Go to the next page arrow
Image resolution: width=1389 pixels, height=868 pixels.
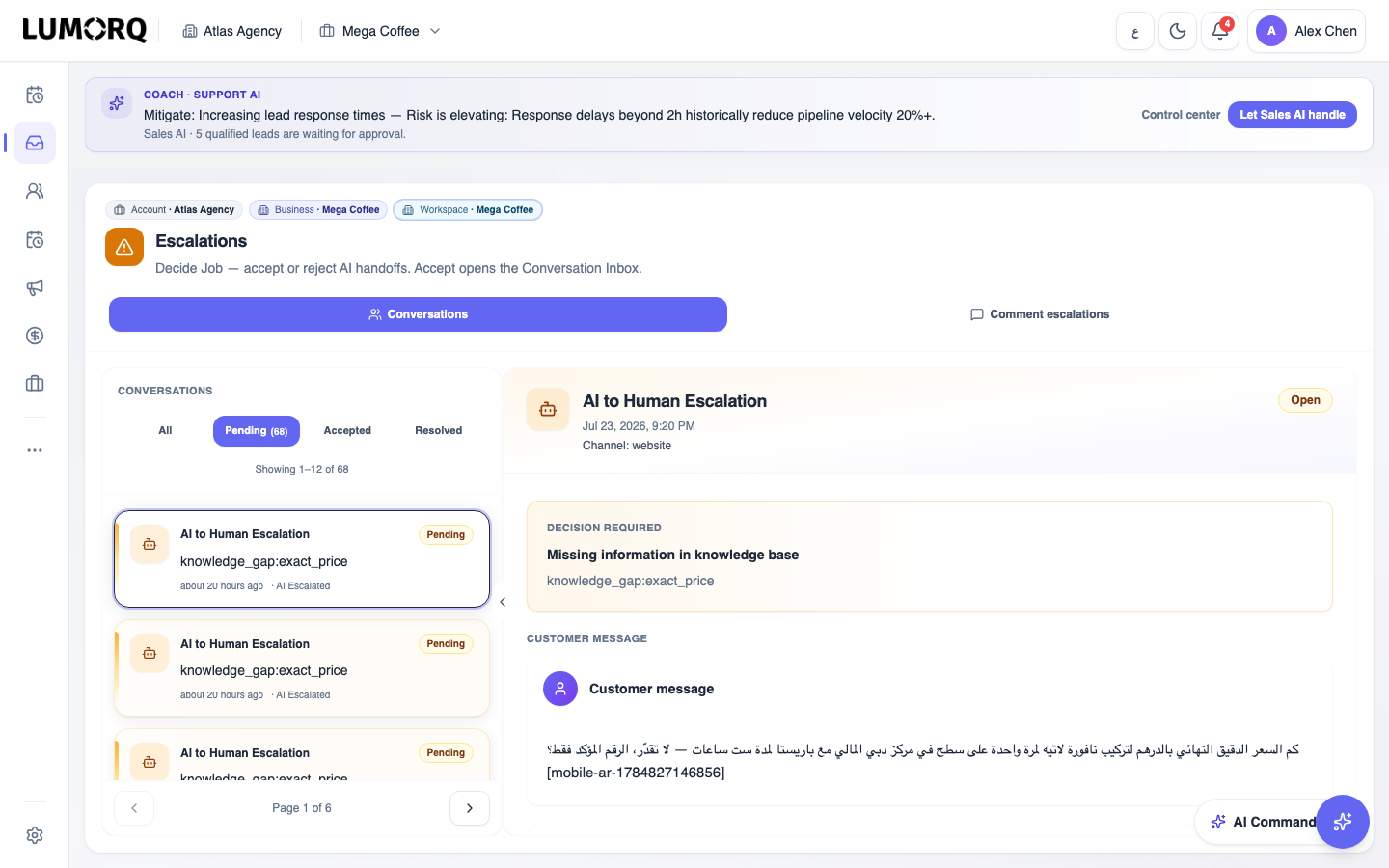(470, 808)
